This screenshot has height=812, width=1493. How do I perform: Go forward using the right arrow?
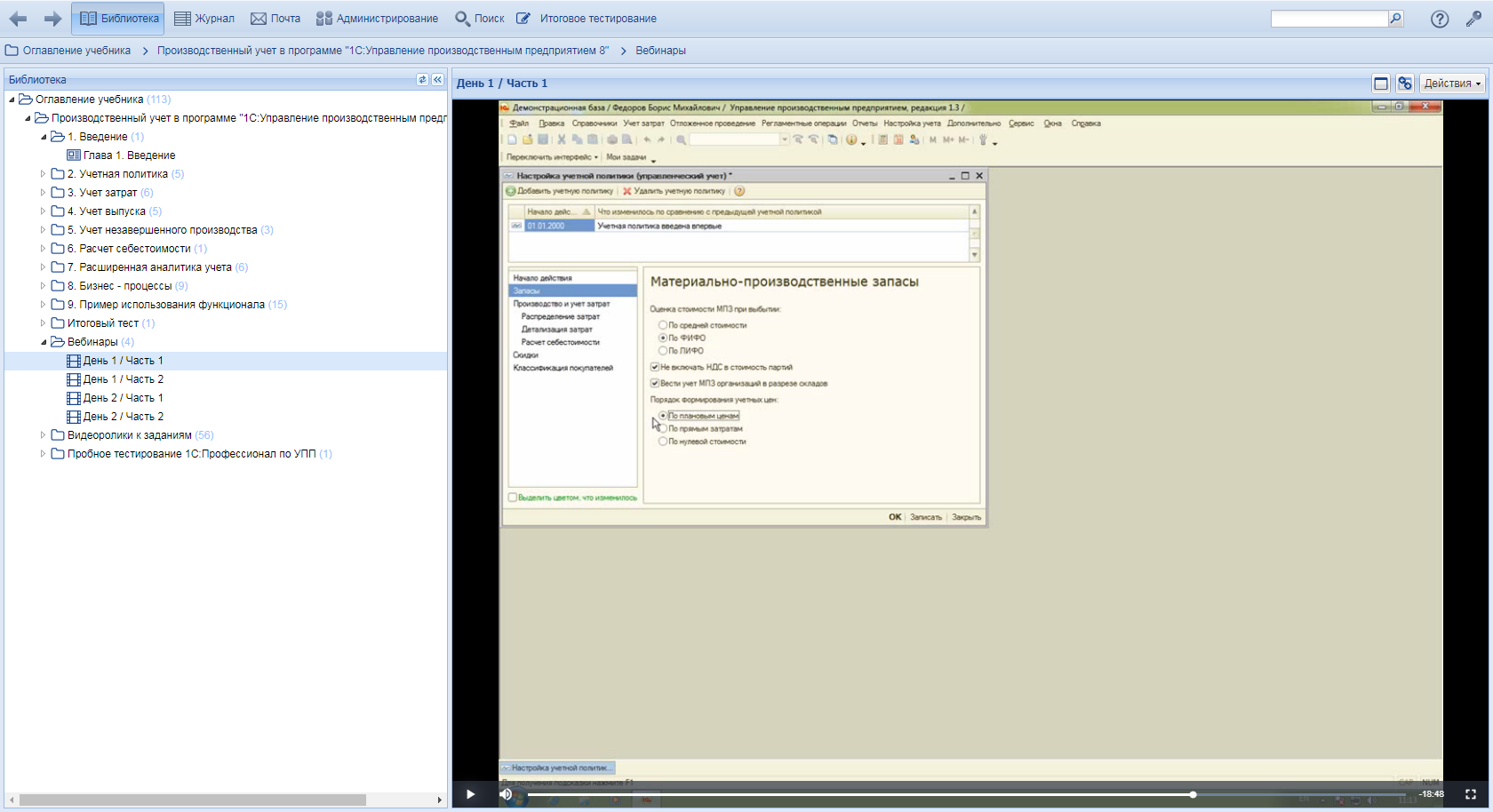point(52,19)
